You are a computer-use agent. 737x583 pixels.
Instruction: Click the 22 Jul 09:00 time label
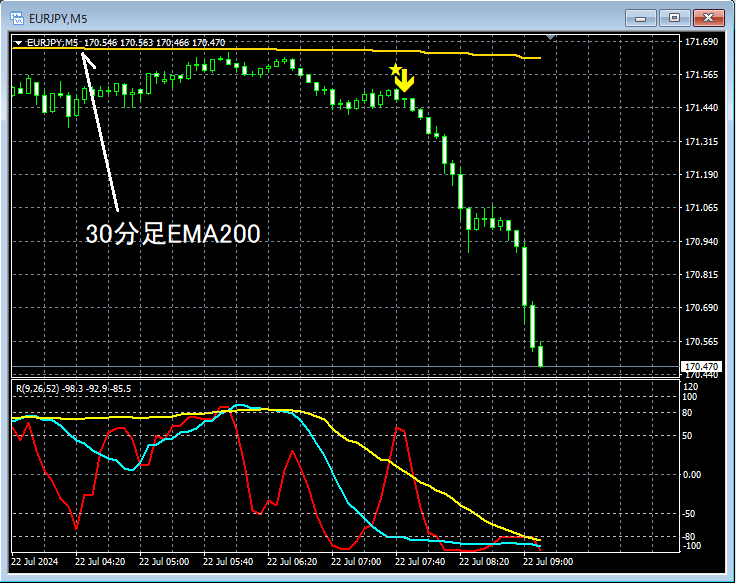548,562
